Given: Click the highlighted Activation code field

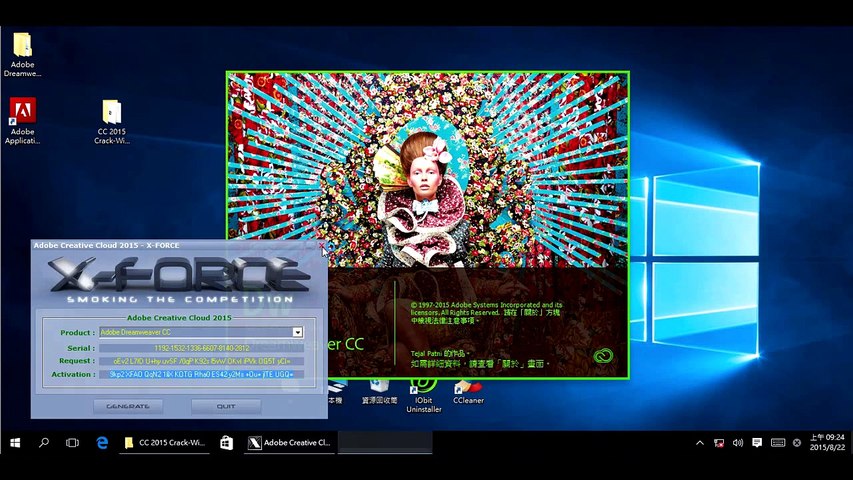Looking at the screenshot, I should pyautogui.click(x=201, y=374).
